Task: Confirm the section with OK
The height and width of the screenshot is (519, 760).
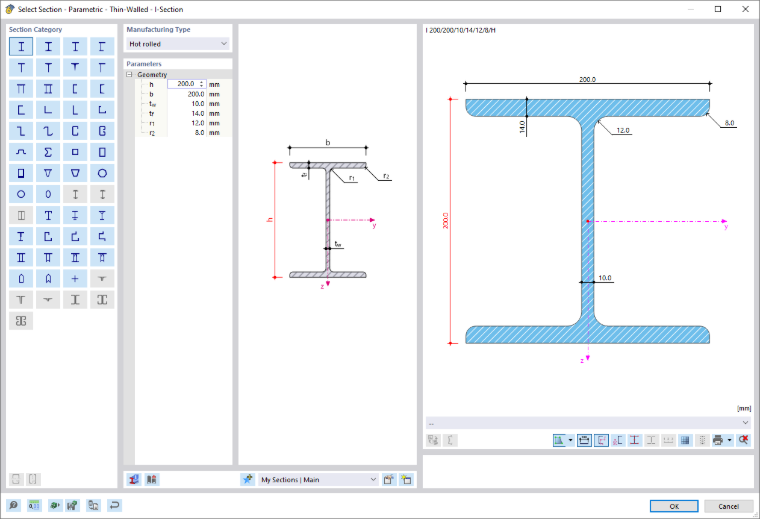Action: tap(674, 506)
